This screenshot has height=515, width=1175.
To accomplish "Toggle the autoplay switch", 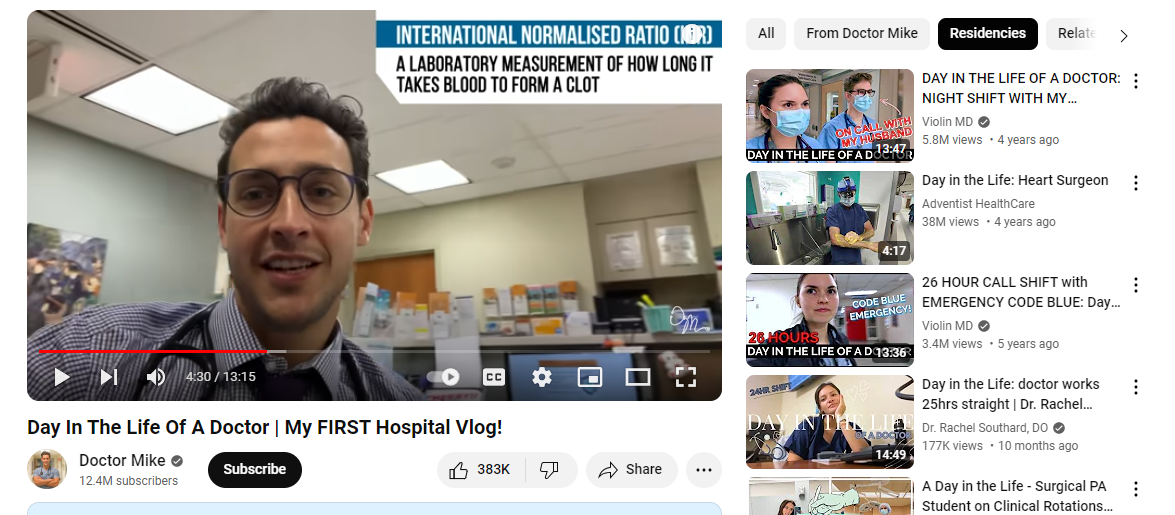I will coord(443,377).
